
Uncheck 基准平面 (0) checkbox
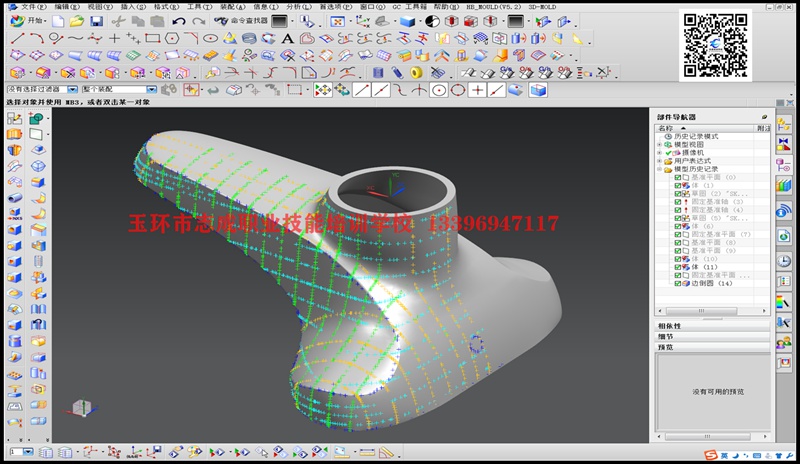point(678,177)
